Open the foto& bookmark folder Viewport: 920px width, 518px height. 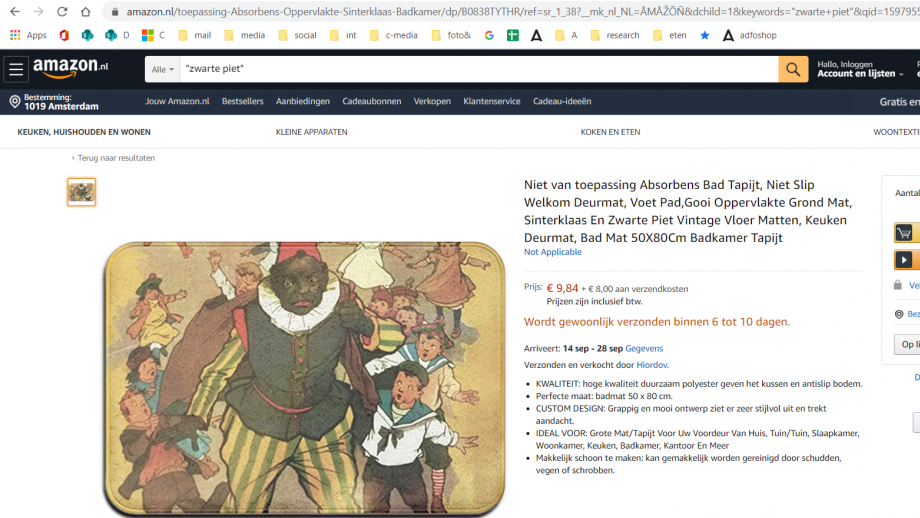[451, 35]
